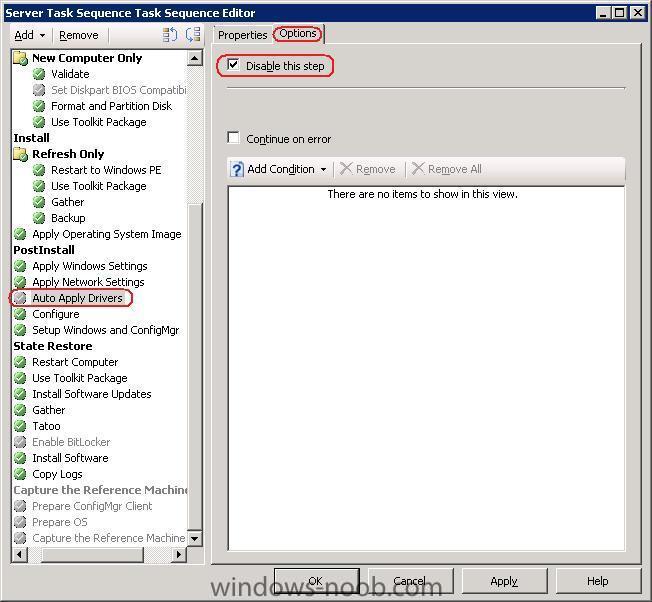Select the Validate step
652x602 pixels.
[70, 74]
